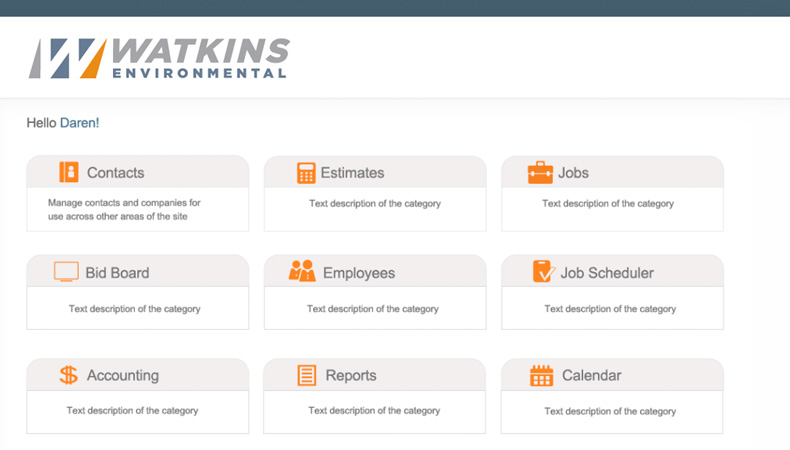The image size is (790, 450).
Task: Click the Calendar grid icon
Action: 542,376
